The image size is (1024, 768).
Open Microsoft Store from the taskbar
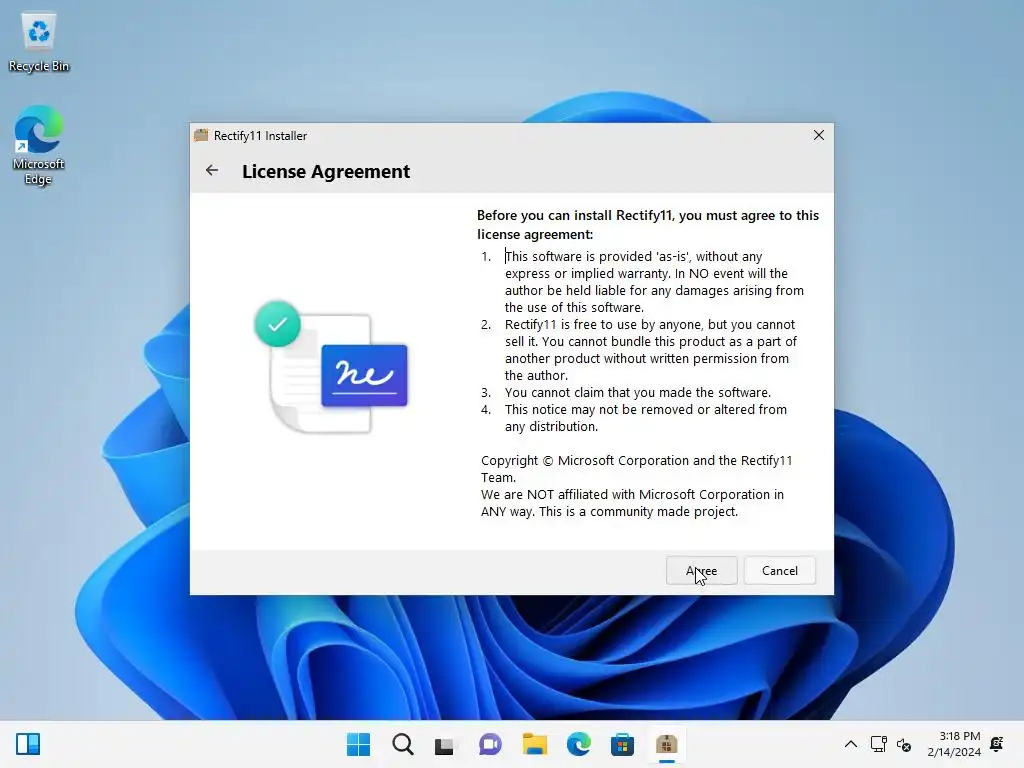[x=622, y=744]
